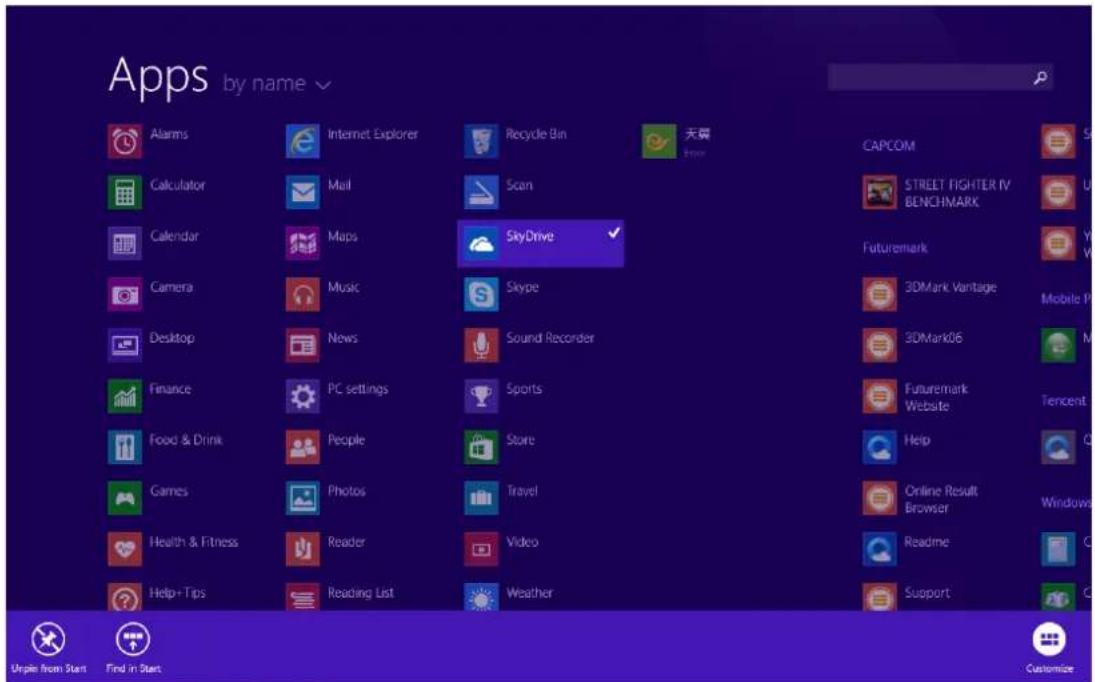Screen dimensions: 1095x682
Task: Open the News app icon
Action: 302,346
